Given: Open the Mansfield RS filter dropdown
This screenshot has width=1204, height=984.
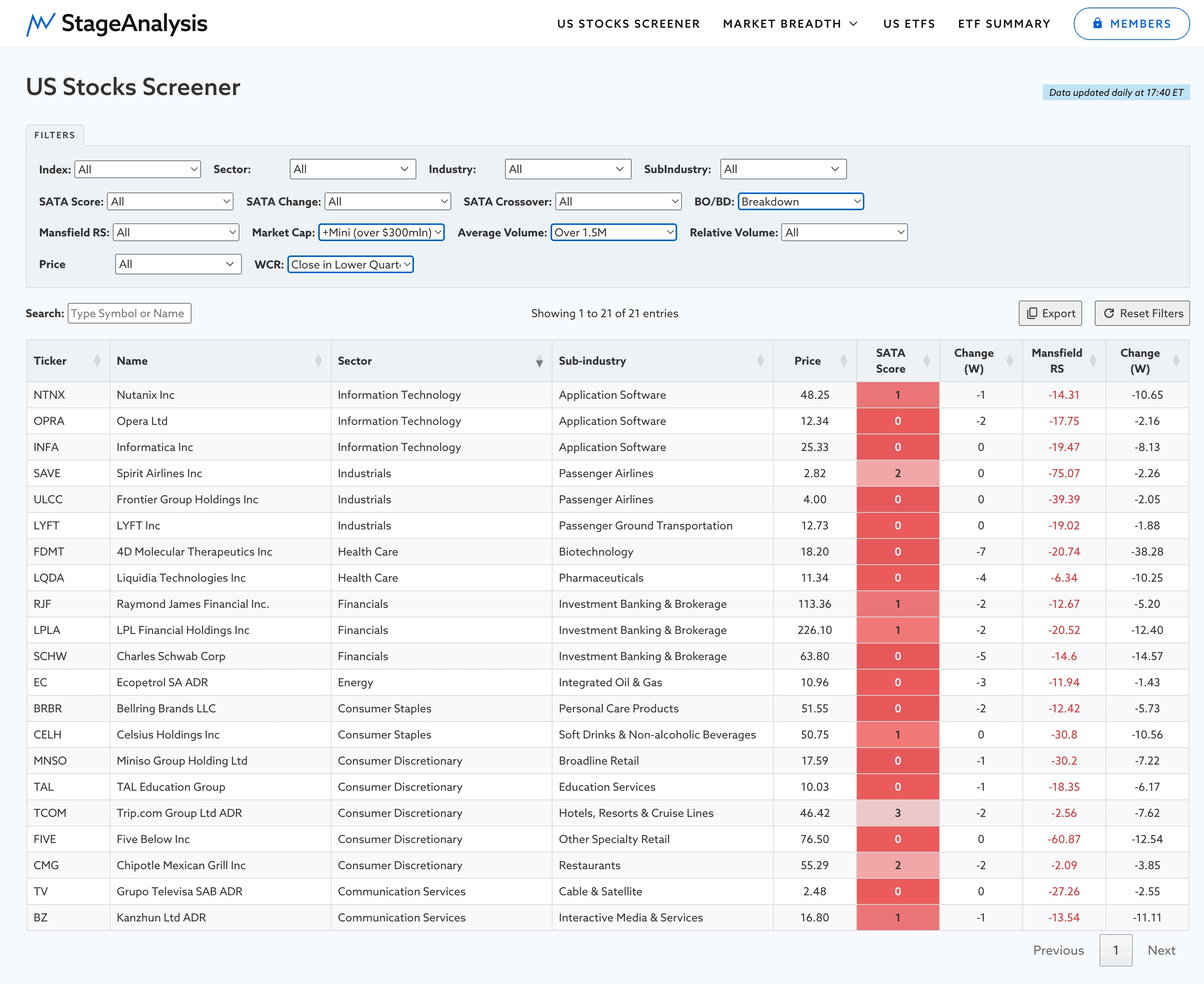Looking at the screenshot, I should click(176, 232).
